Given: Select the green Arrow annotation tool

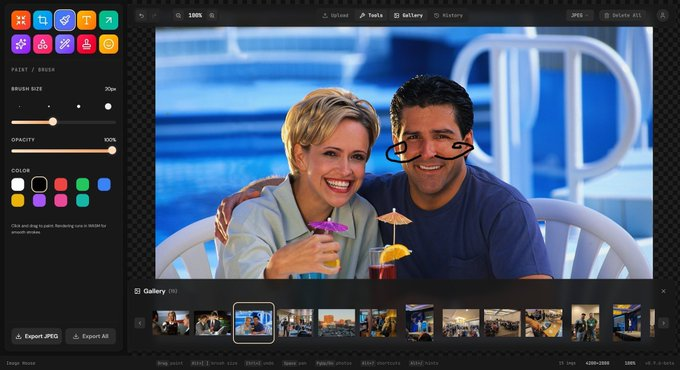Looking at the screenshot, I should pyautogui.click(x=108, y=20).
